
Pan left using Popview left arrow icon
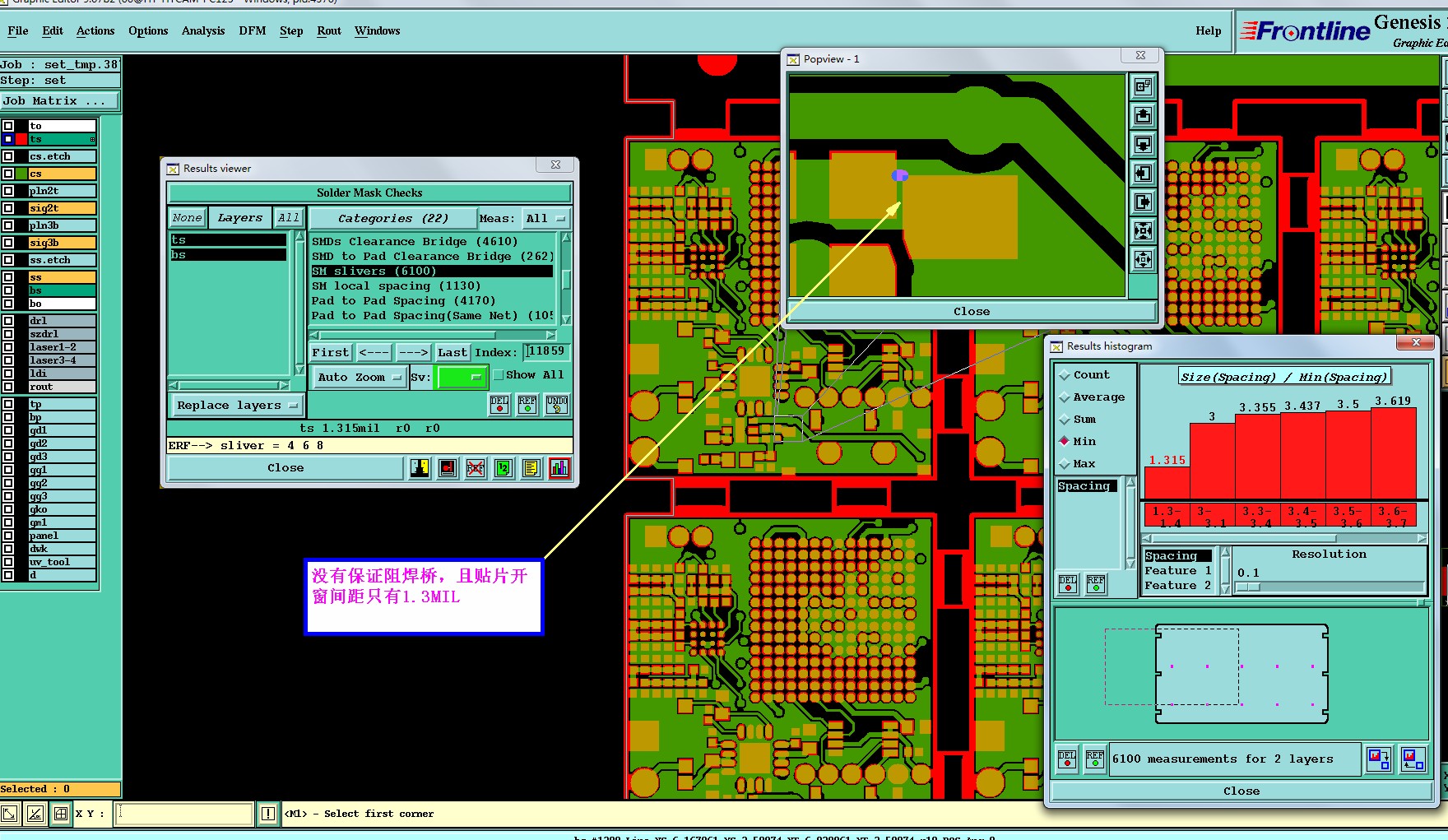pyautogui.click(x=1144, y=173)
